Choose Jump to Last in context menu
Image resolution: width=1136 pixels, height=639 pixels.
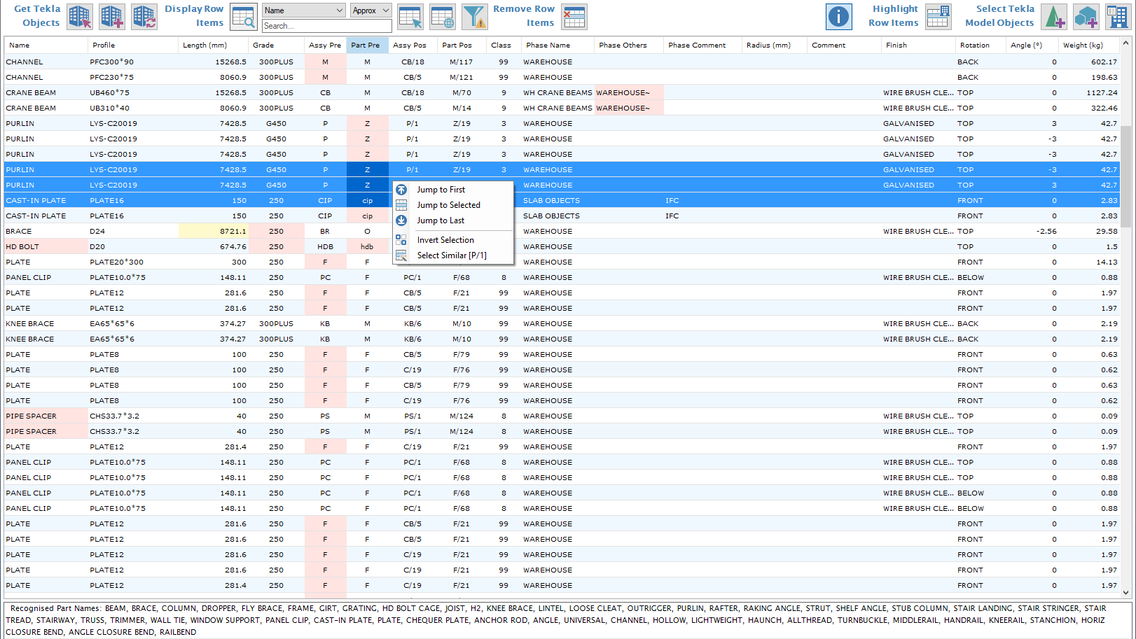tap(440, 220)
